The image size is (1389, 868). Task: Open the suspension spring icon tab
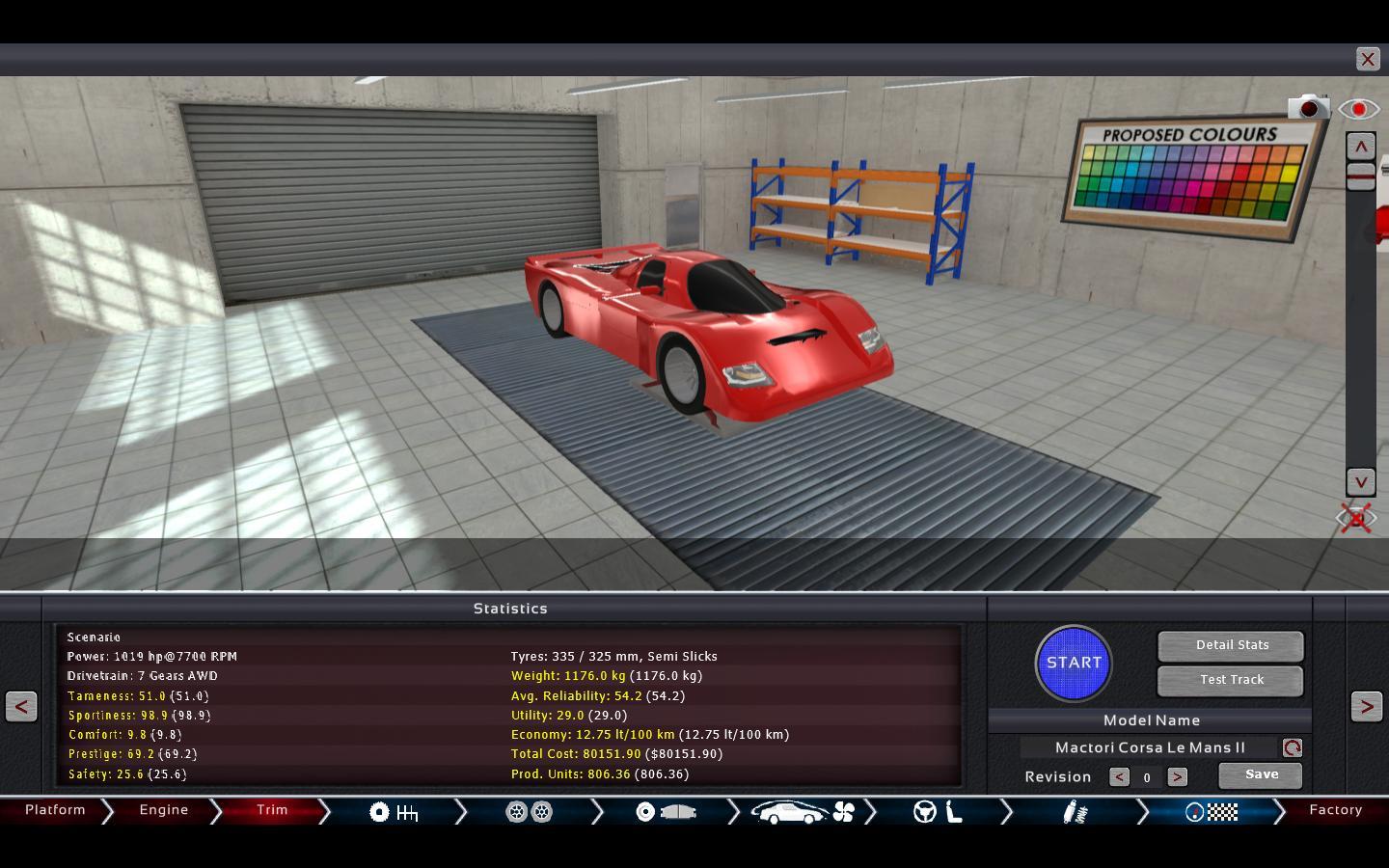pos(1075,812)
